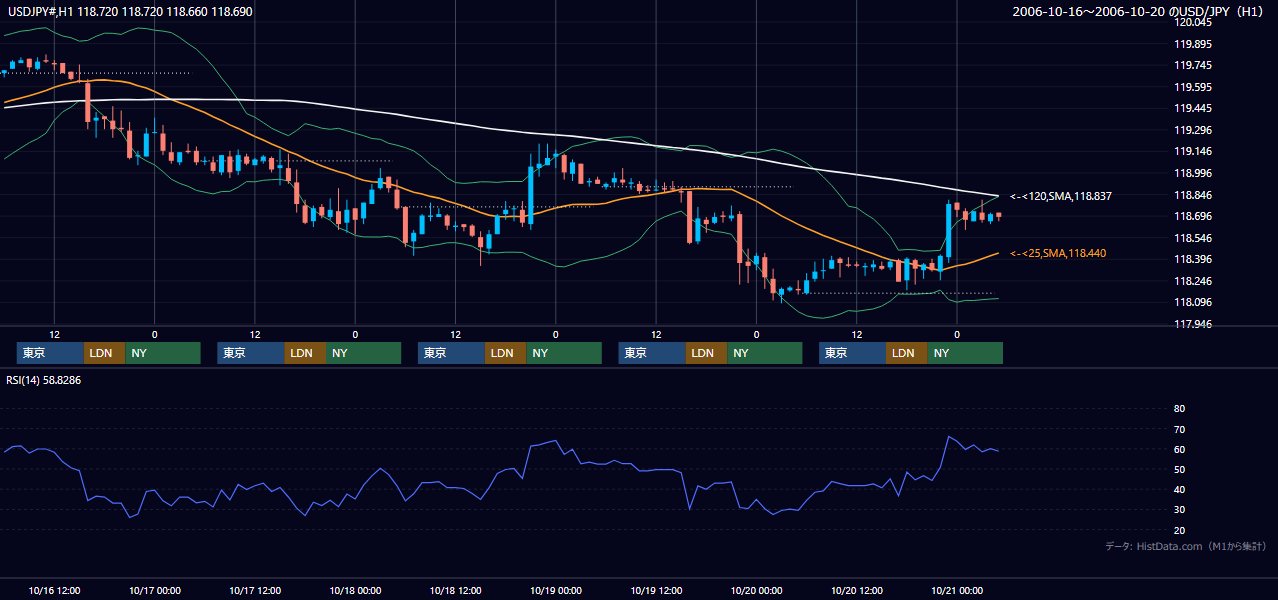The height and width of the screenshot is (600, 1278).
Task: Click price axis value 118.696
Action: click(1194, 216)
